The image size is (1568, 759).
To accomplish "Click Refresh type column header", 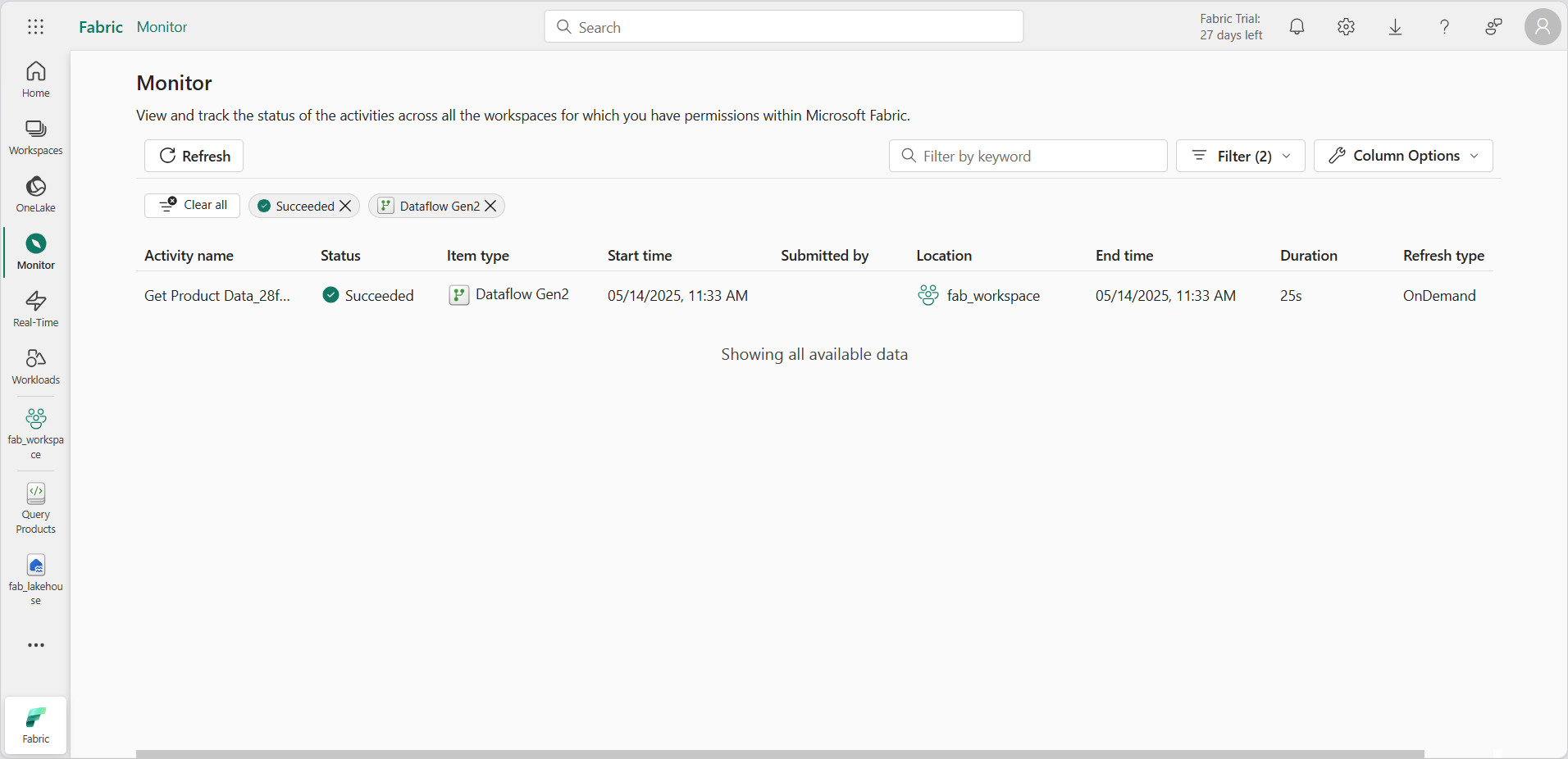I will pos(1443,256).
